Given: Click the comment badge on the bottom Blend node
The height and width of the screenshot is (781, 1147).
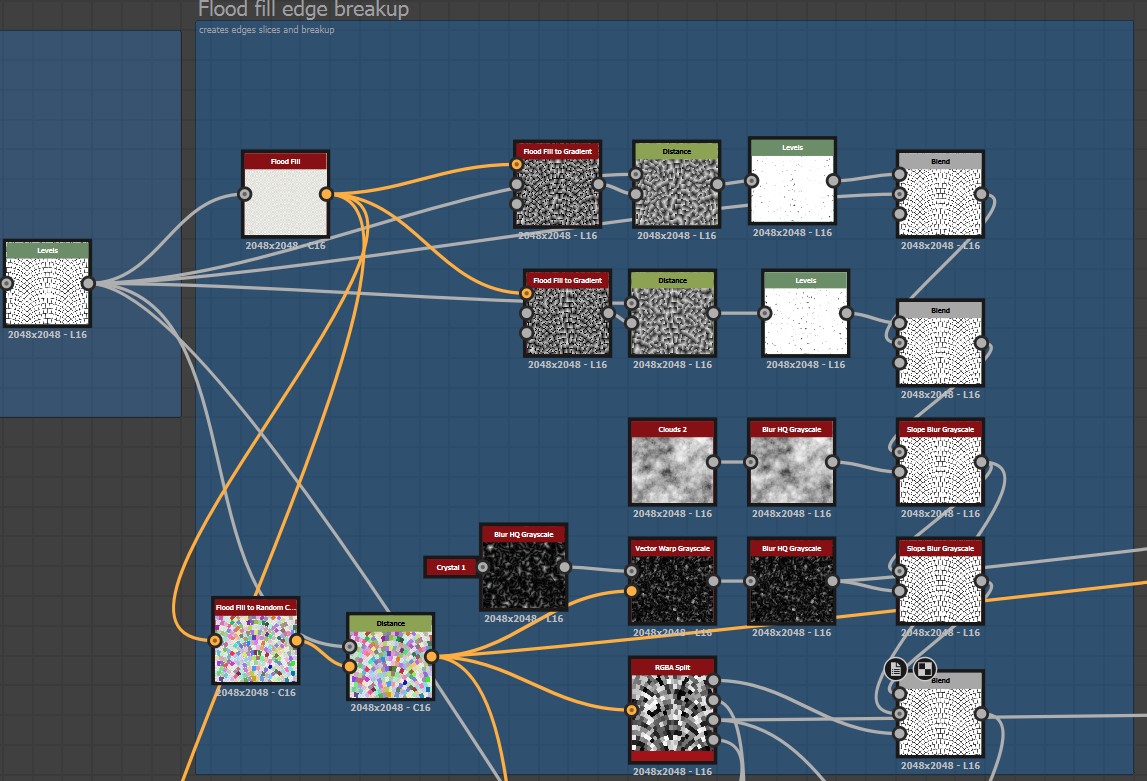Looking at the screenshot, I should pyautogui.click(x=893, y=670).
